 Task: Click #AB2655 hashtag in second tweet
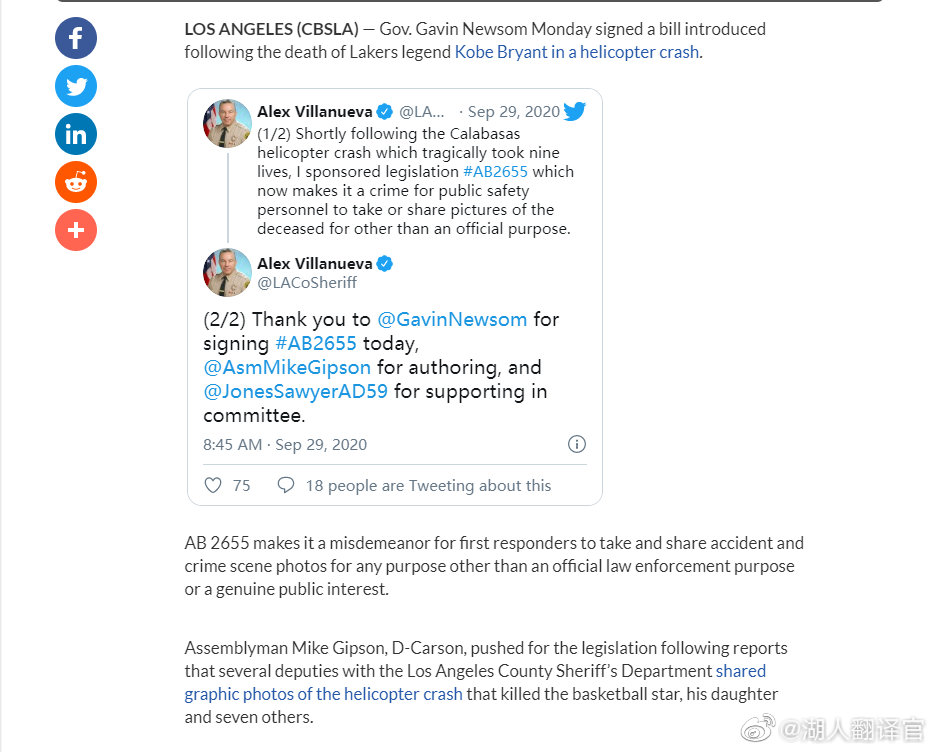[315, 343]
